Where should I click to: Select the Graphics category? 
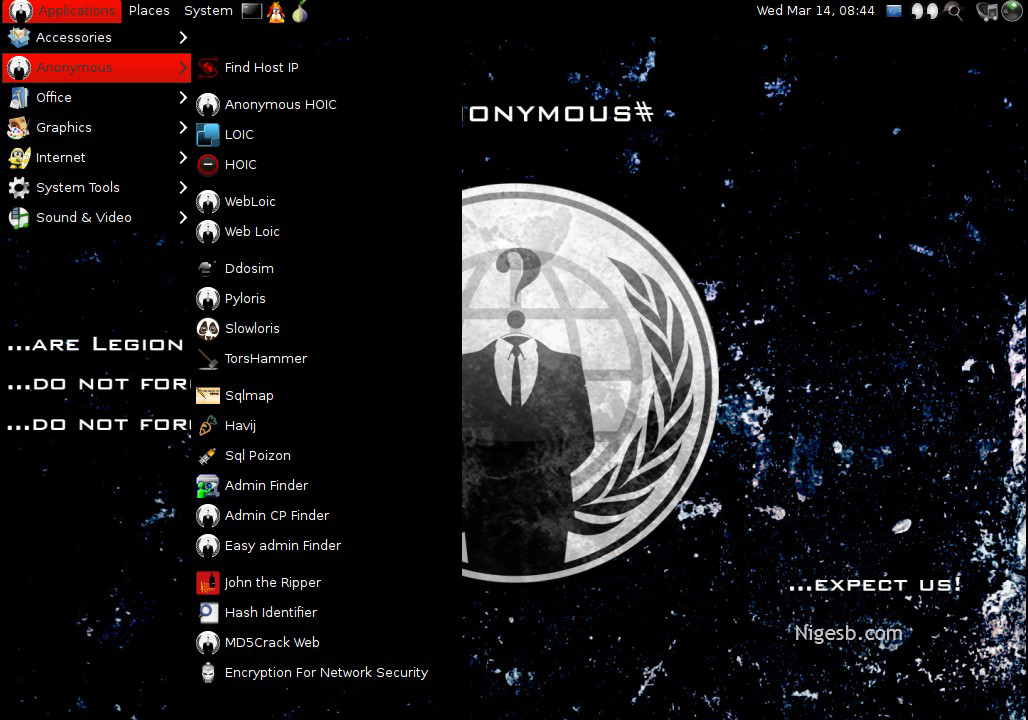pos(64,127)
